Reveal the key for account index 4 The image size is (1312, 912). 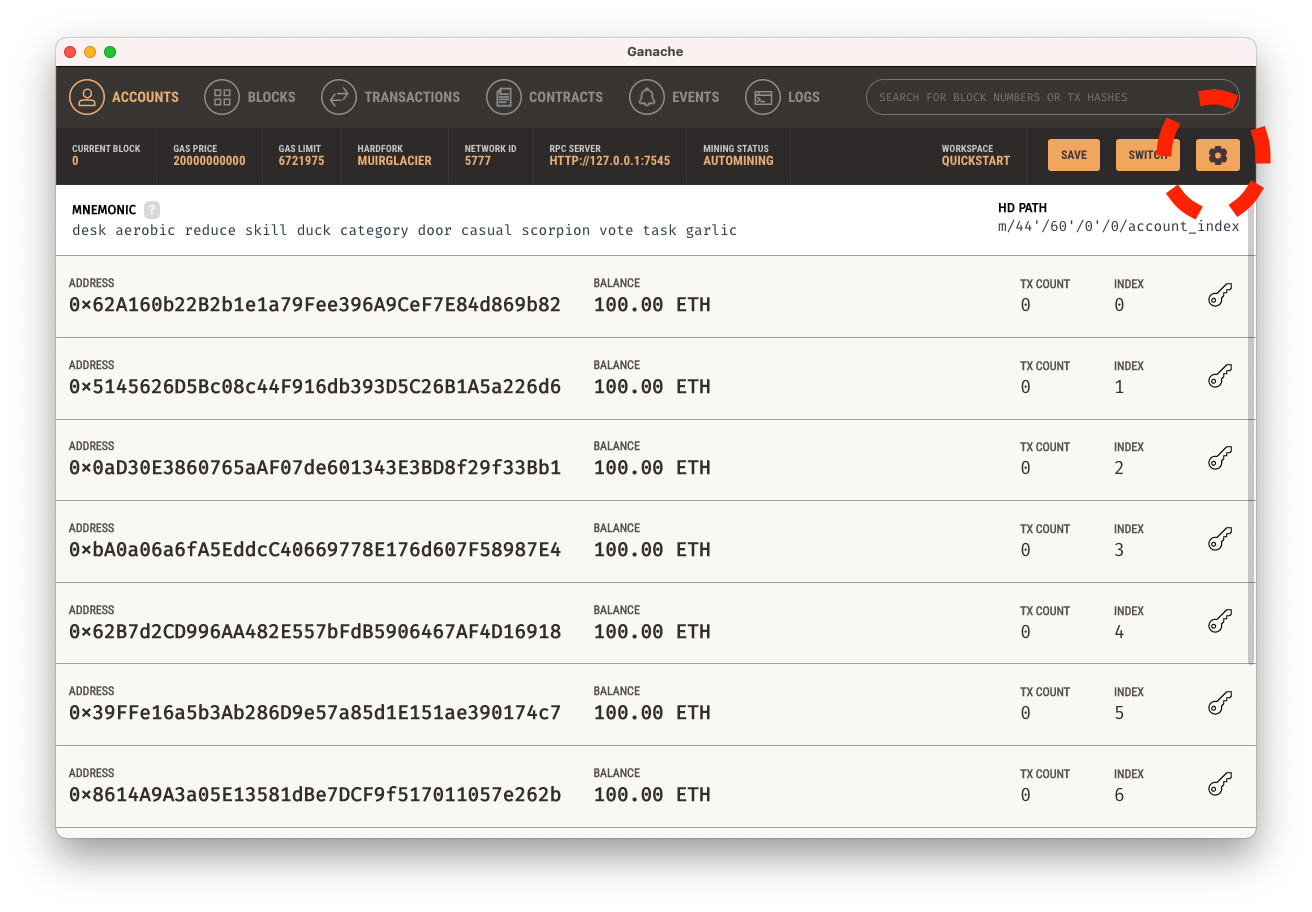[1219, 622]
